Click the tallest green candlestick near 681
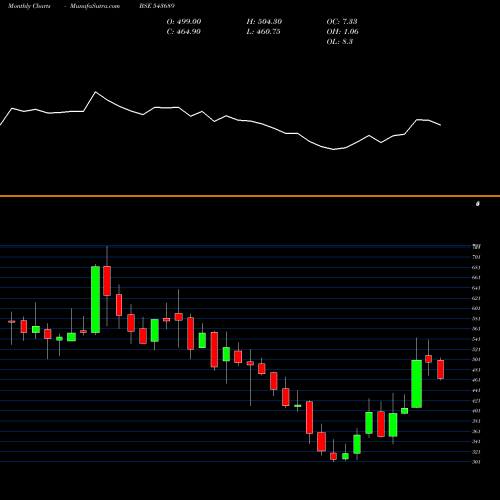 95,299
